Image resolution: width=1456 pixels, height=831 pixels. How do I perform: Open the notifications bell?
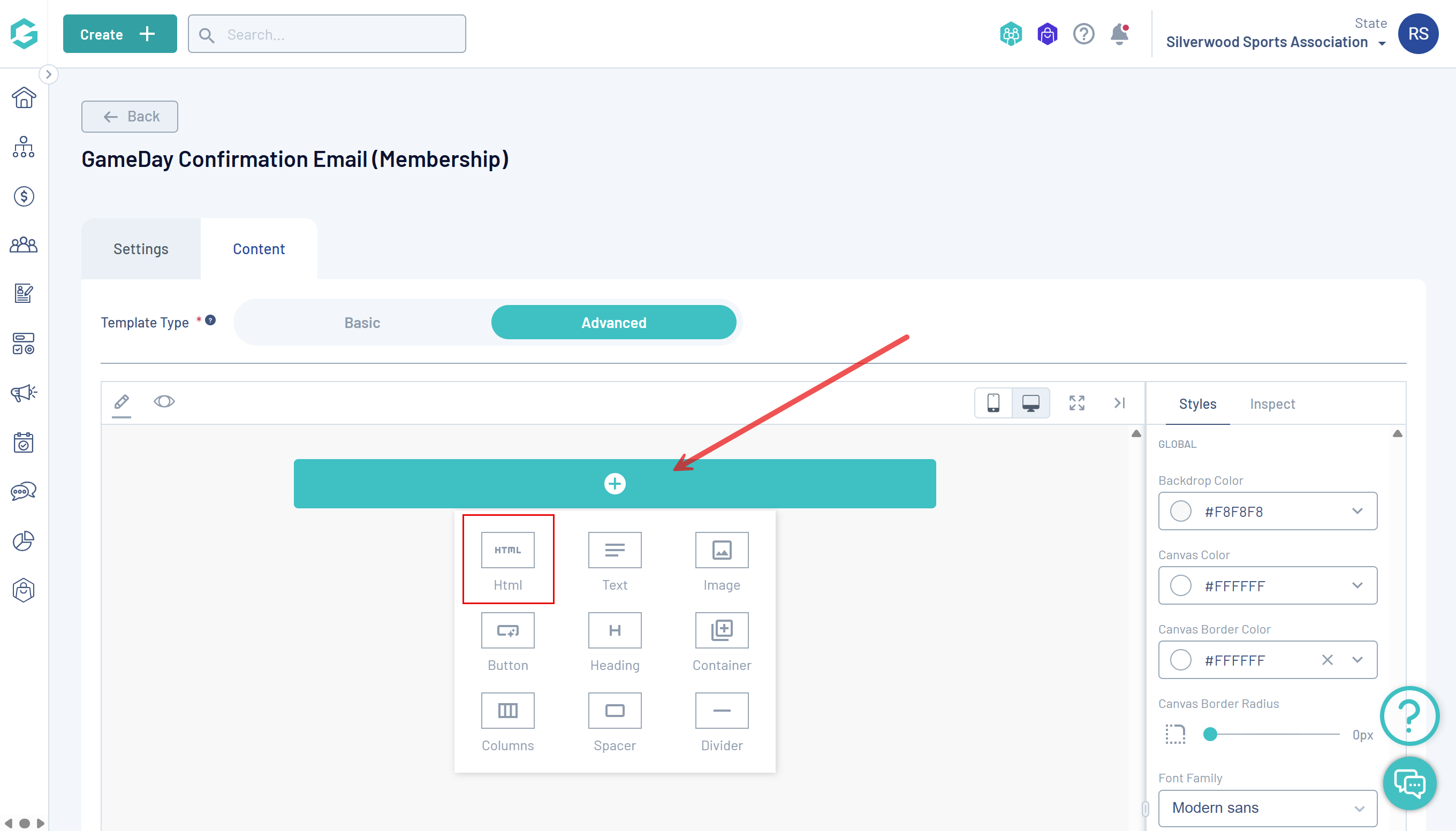click(1119, 34)
